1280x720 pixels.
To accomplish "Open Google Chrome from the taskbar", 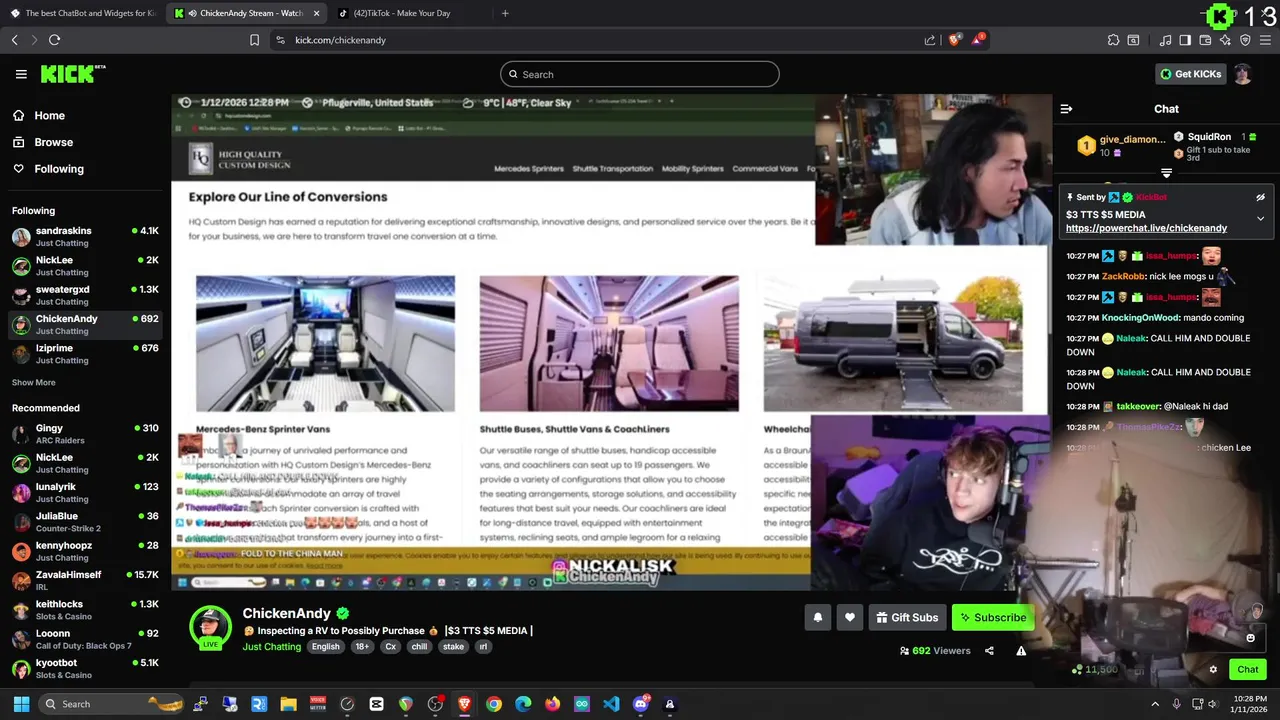I will point(494,704).
